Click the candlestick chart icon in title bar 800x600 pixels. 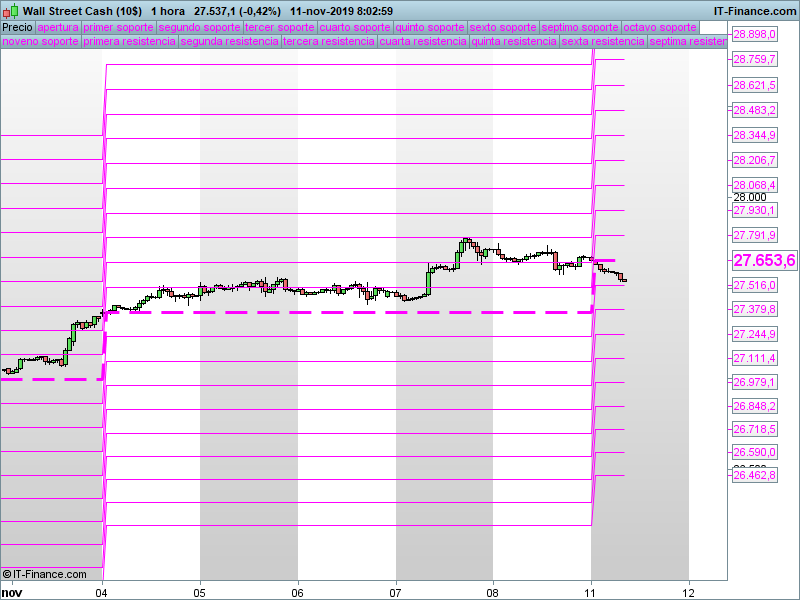point(10,10)
